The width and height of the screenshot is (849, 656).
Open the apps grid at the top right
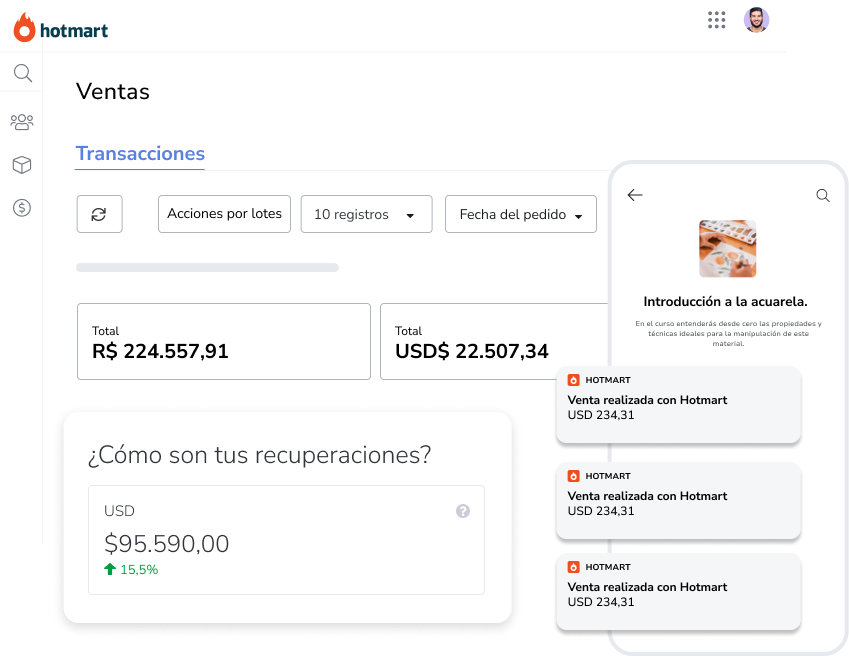(716, 19)
